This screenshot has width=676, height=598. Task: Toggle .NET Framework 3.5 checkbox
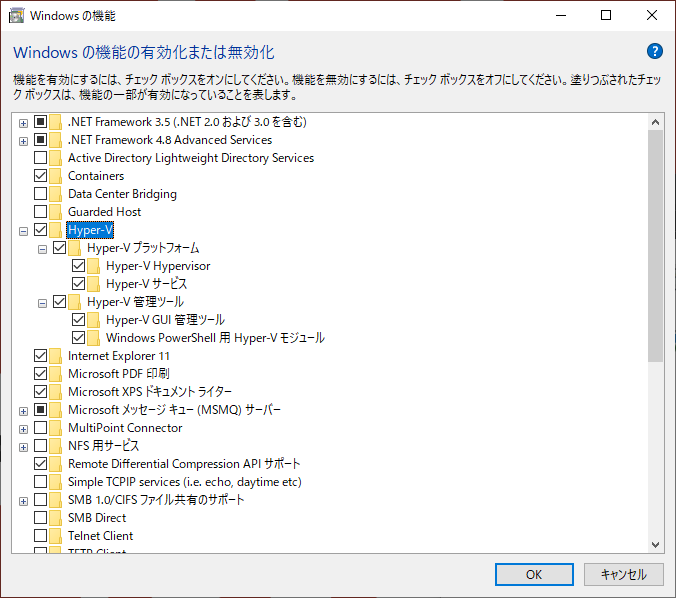click(41, 122)
